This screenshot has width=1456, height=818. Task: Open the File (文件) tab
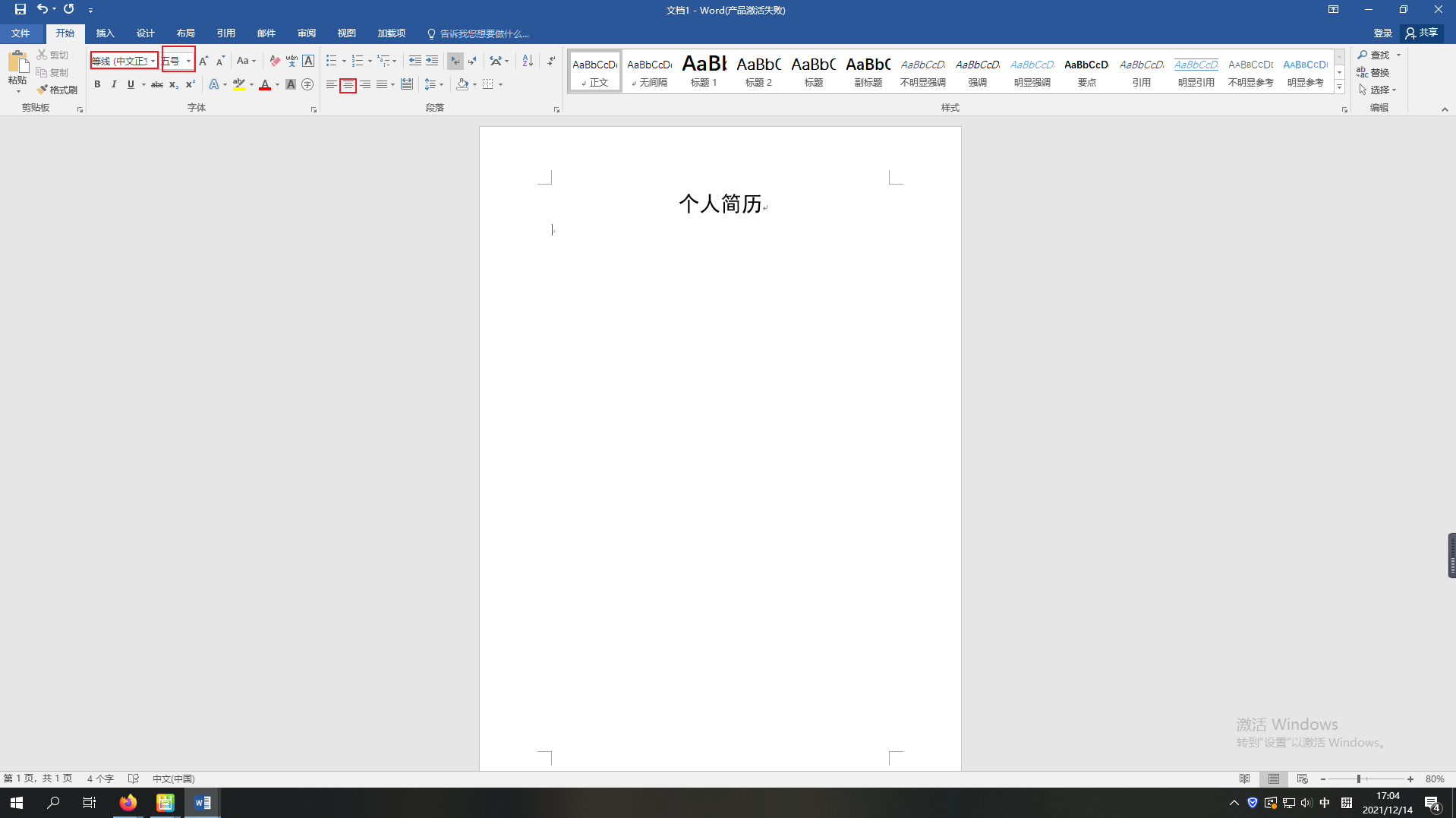tap(20, 33)
